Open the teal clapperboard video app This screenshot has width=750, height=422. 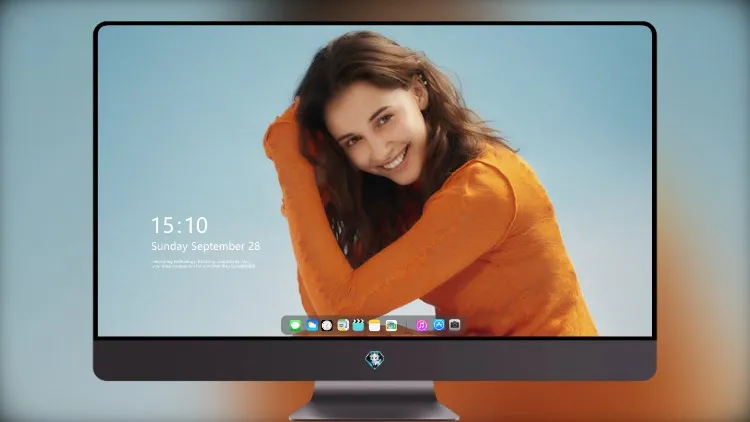click(x=358, y=325)
